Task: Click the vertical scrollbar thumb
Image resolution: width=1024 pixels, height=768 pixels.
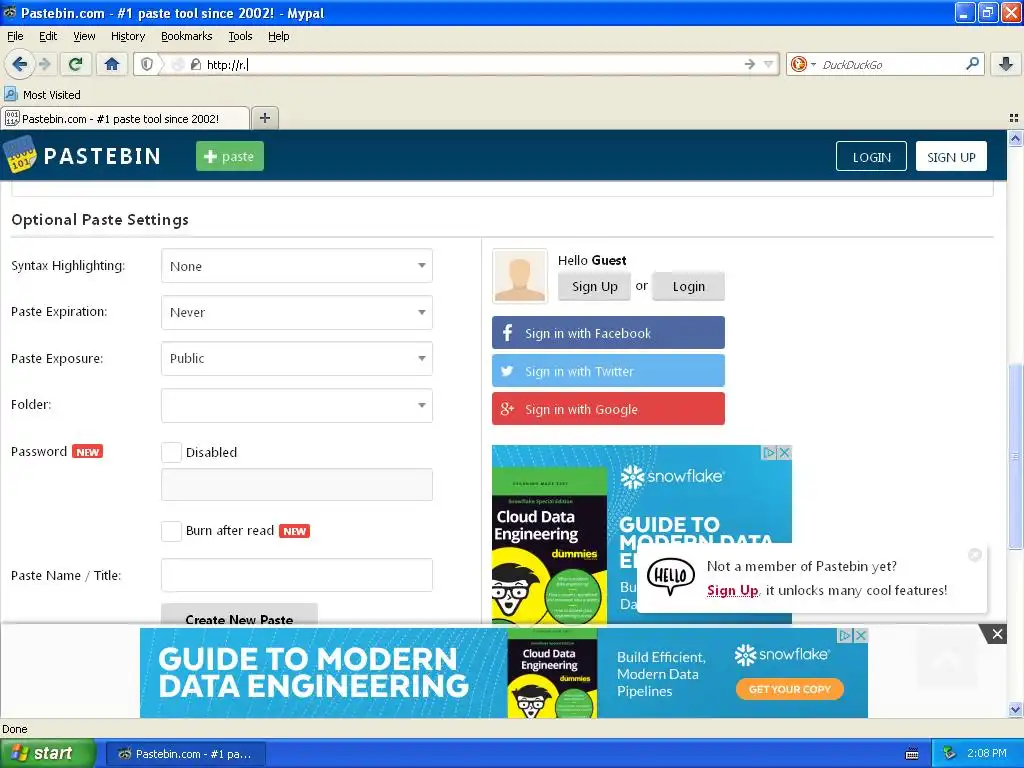Action: point(1015,455)
